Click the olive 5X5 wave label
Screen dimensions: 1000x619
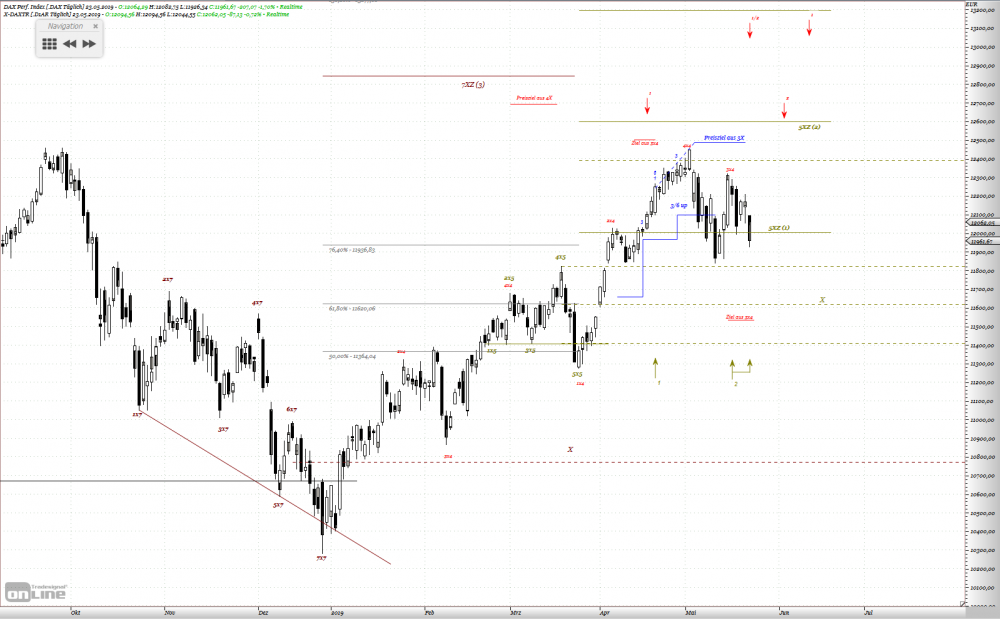coord(577,374)
